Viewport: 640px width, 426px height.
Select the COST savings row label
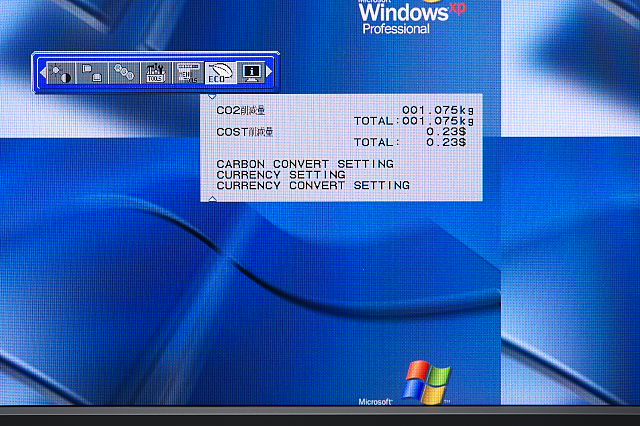pos(245,131)
